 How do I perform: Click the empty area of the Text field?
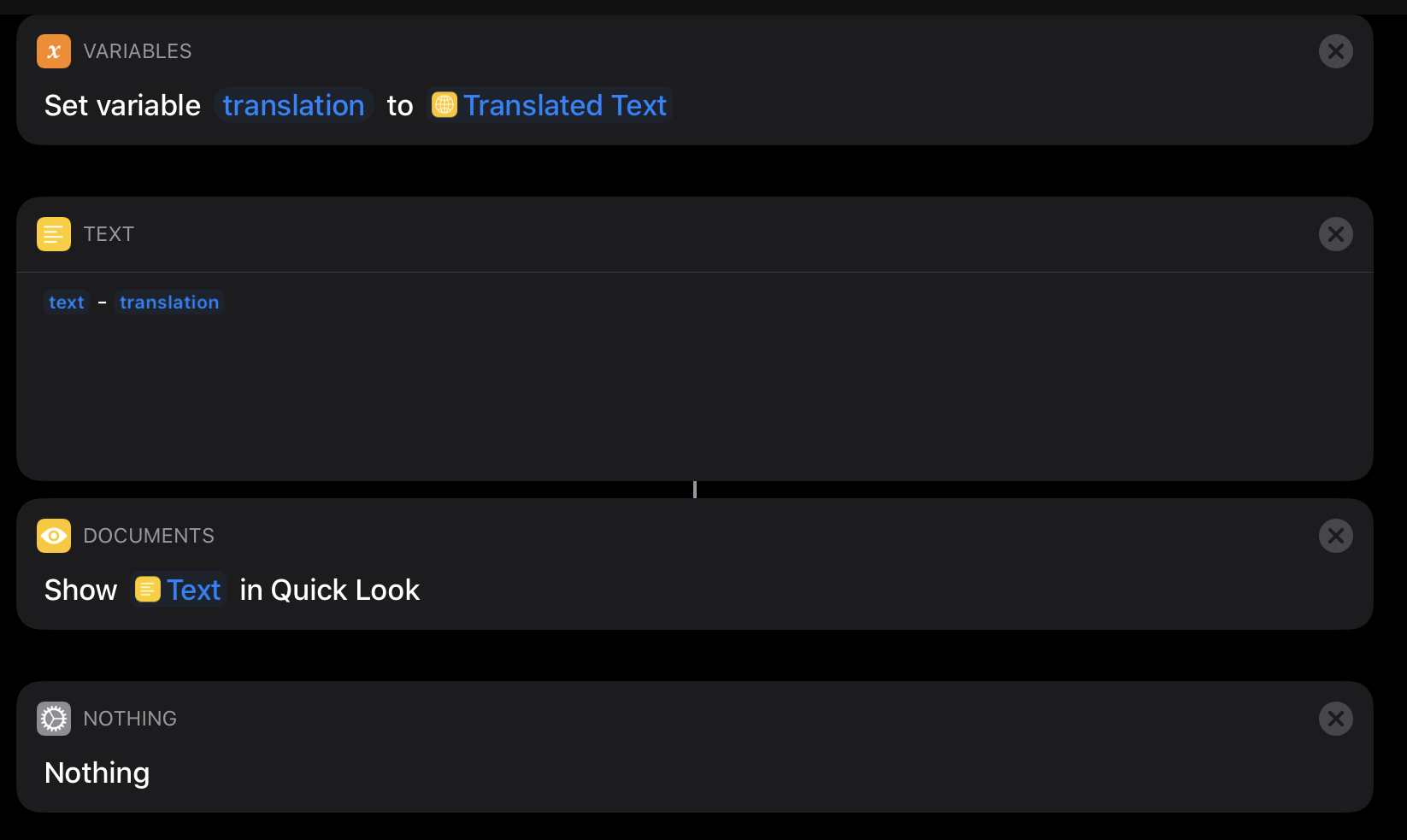pyautogui.click(x=684, y=393)
